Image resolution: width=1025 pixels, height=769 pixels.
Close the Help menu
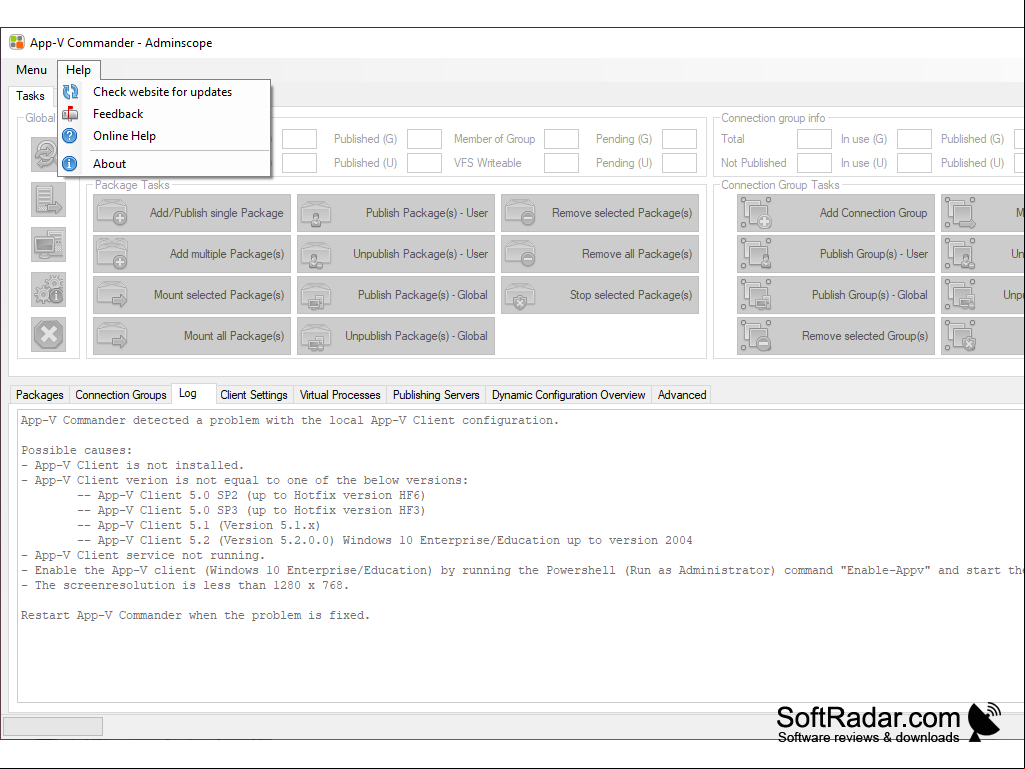pos(78,70)
